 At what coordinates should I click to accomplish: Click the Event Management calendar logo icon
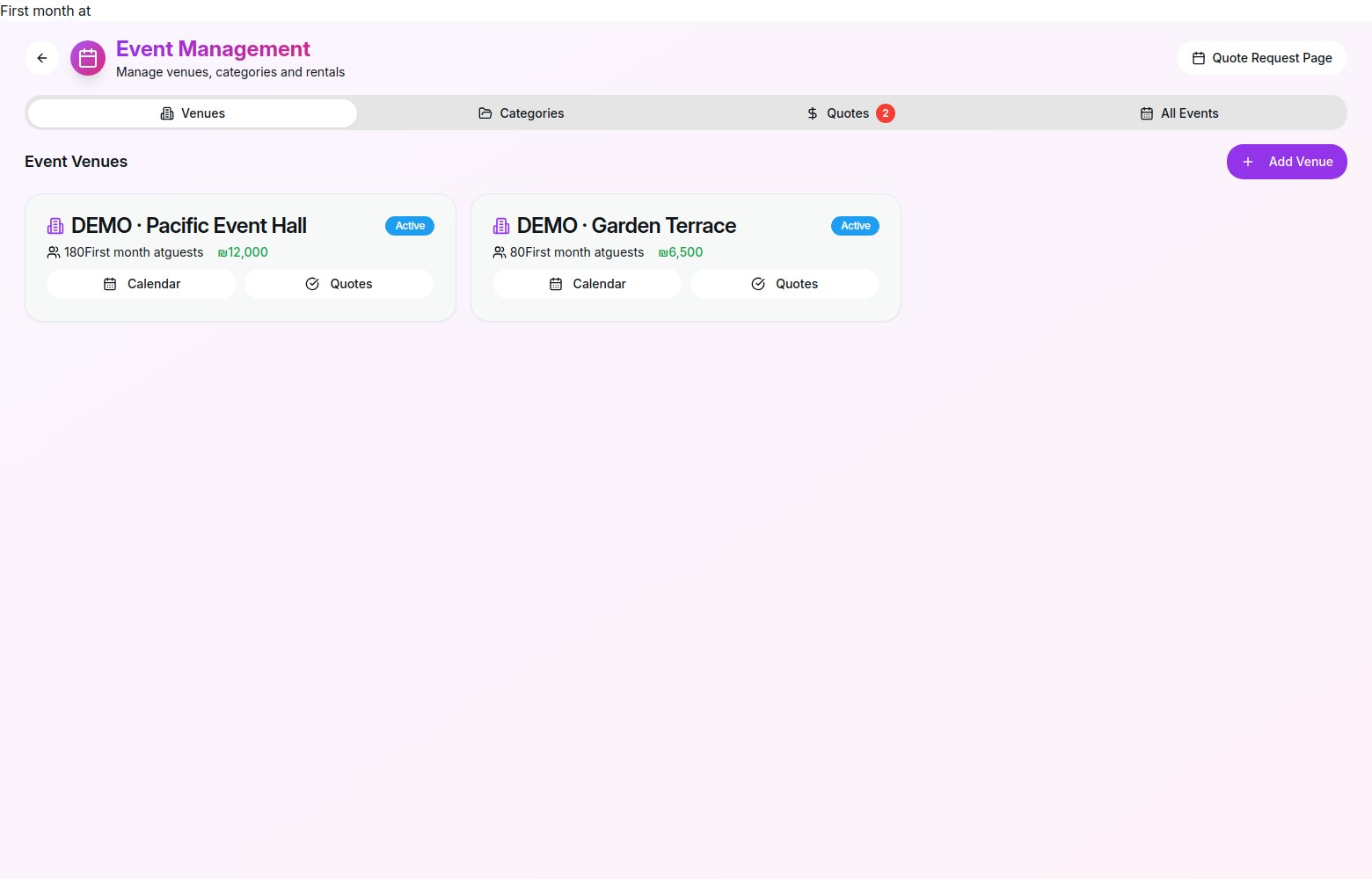tap(88, 58)
